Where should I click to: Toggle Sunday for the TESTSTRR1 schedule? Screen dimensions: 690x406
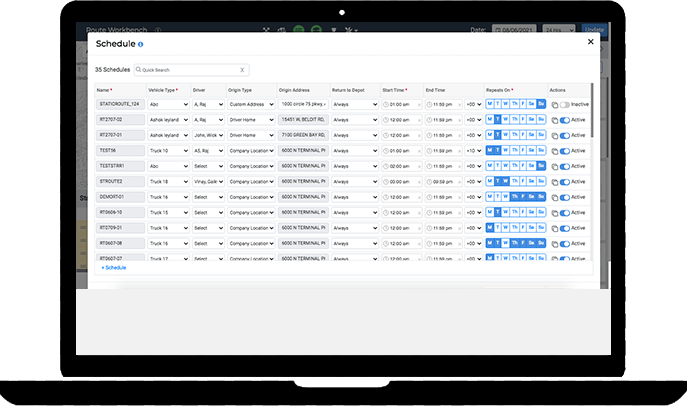541,166
